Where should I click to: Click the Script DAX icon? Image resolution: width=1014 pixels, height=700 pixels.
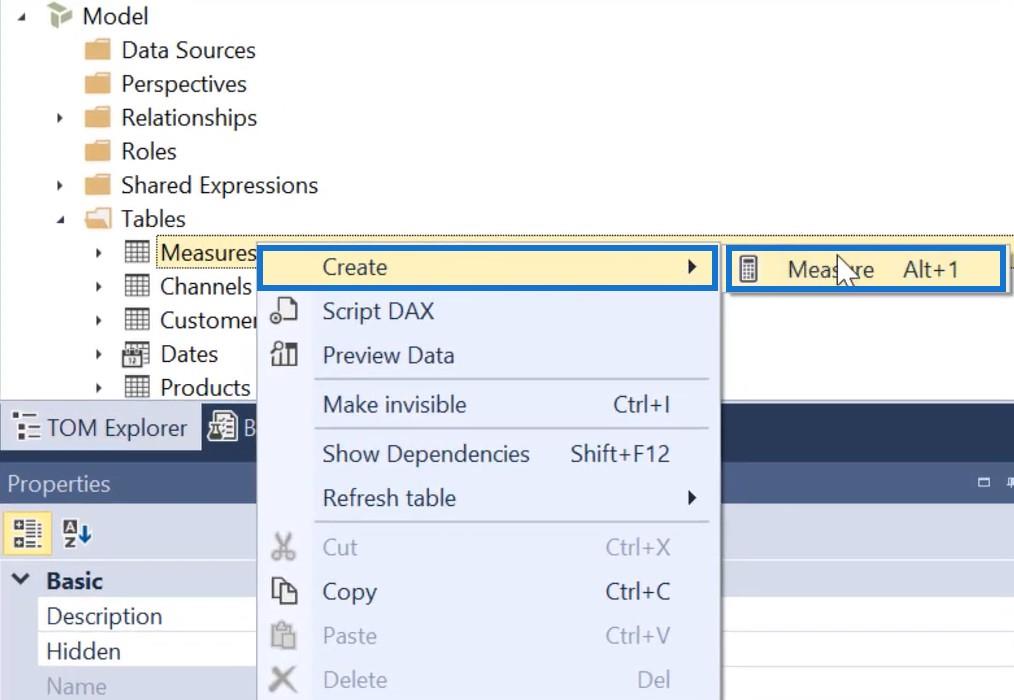click(x=284, y=311)
